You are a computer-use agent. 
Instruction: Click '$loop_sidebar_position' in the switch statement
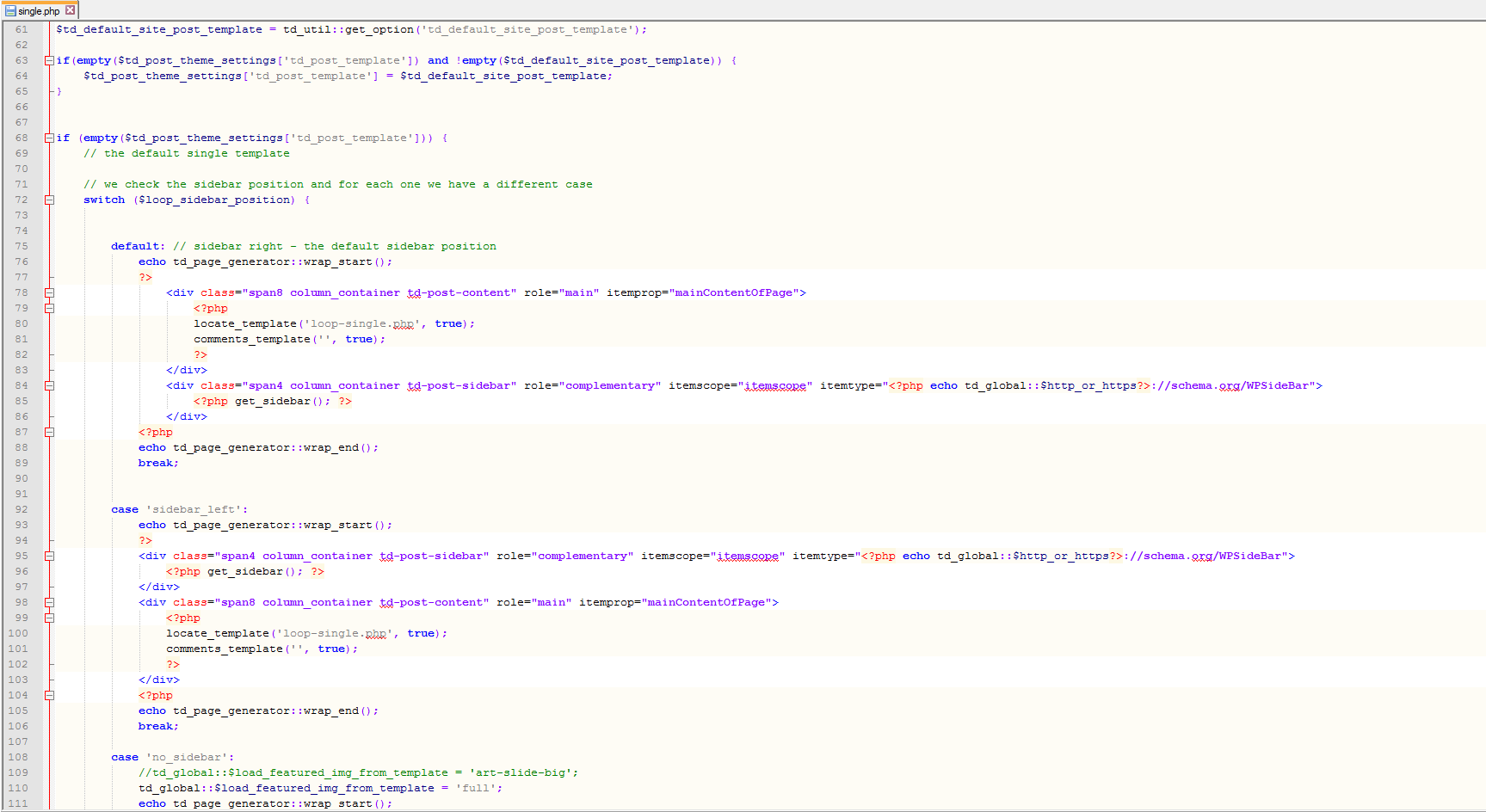pyautogui.click(x=214, y=200)
